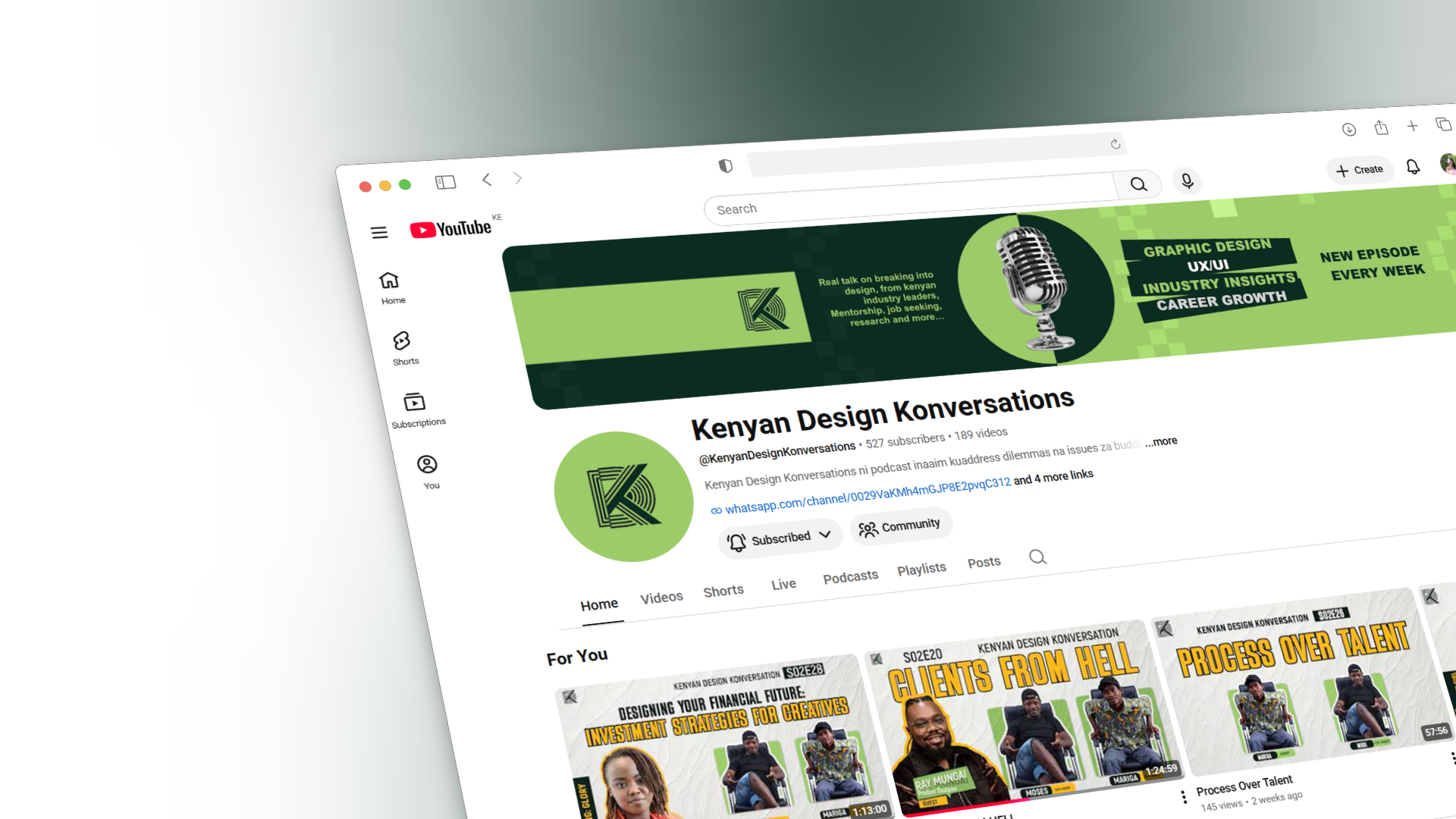The height and width of the screenshot is (819, 1456).
Task: Open Process Over Talent video thumbnail
Action: (x=1303, y=680)
